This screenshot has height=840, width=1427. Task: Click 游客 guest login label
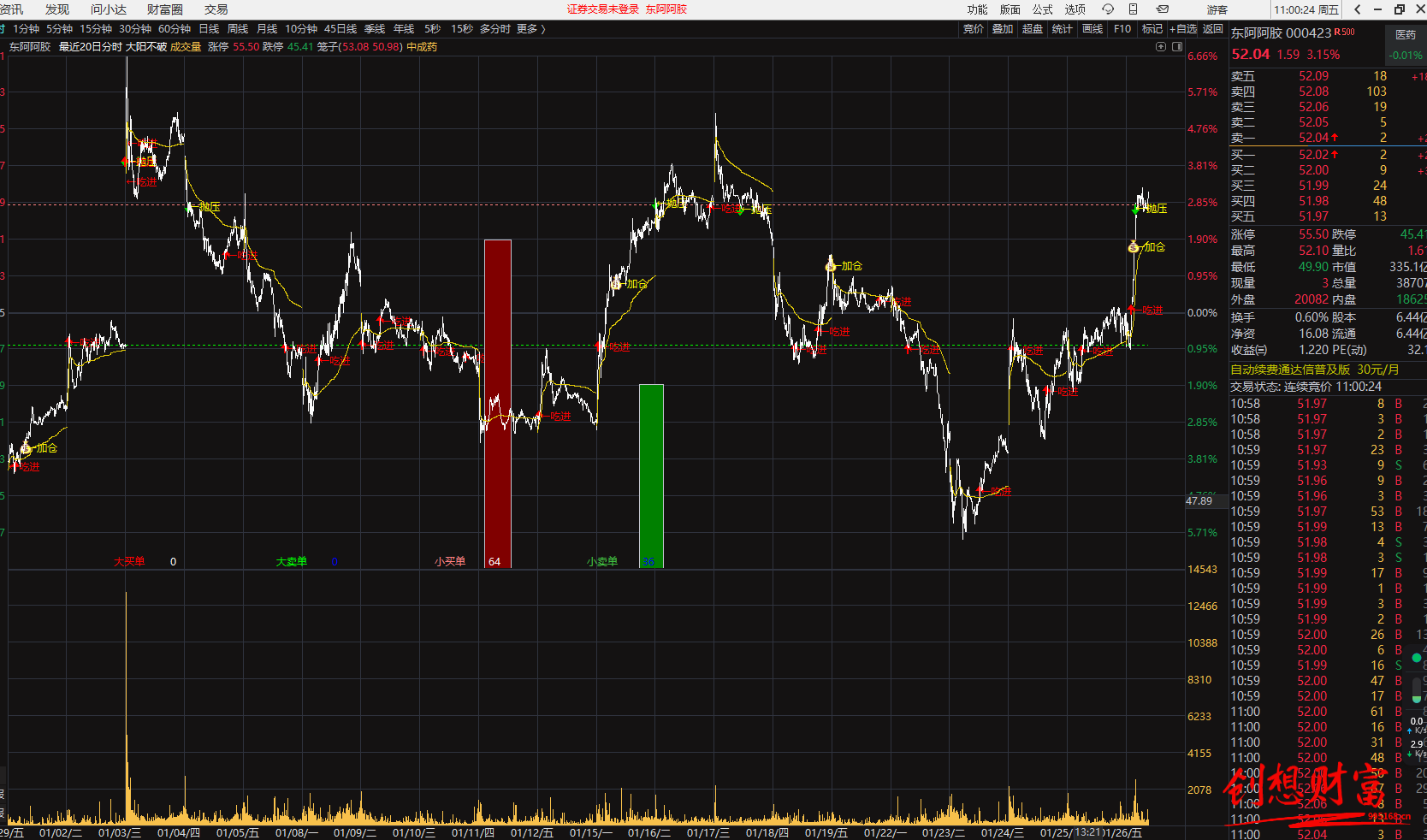click(1217, 9)
